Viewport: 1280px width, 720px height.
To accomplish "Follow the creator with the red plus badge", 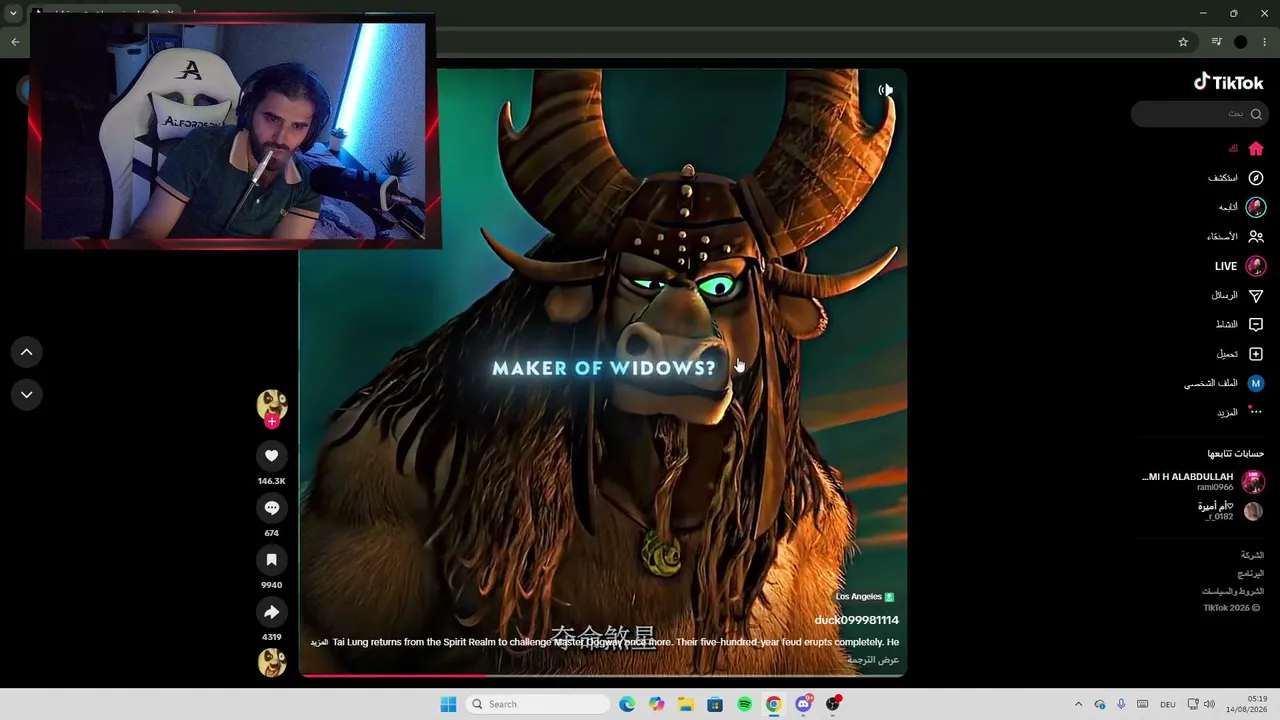I will point(271,421).
